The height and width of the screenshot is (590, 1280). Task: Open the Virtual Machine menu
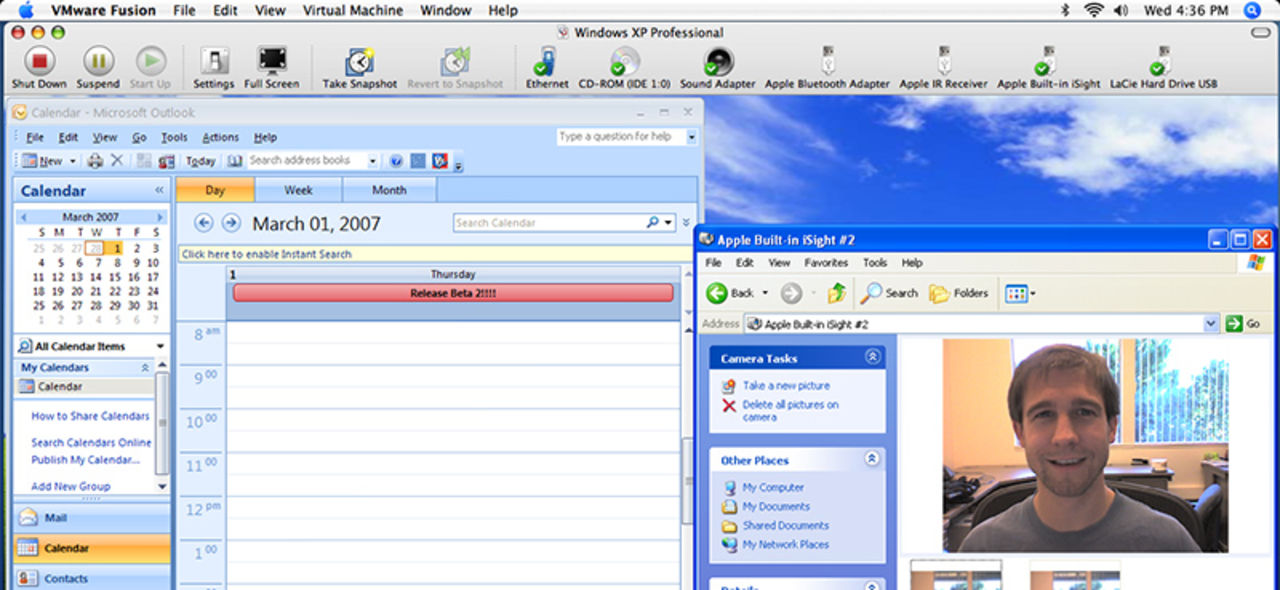352,10
